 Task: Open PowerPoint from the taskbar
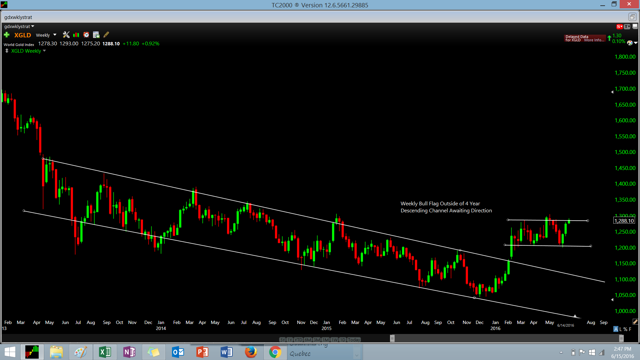pyautogui.click(x=202, y=352)
